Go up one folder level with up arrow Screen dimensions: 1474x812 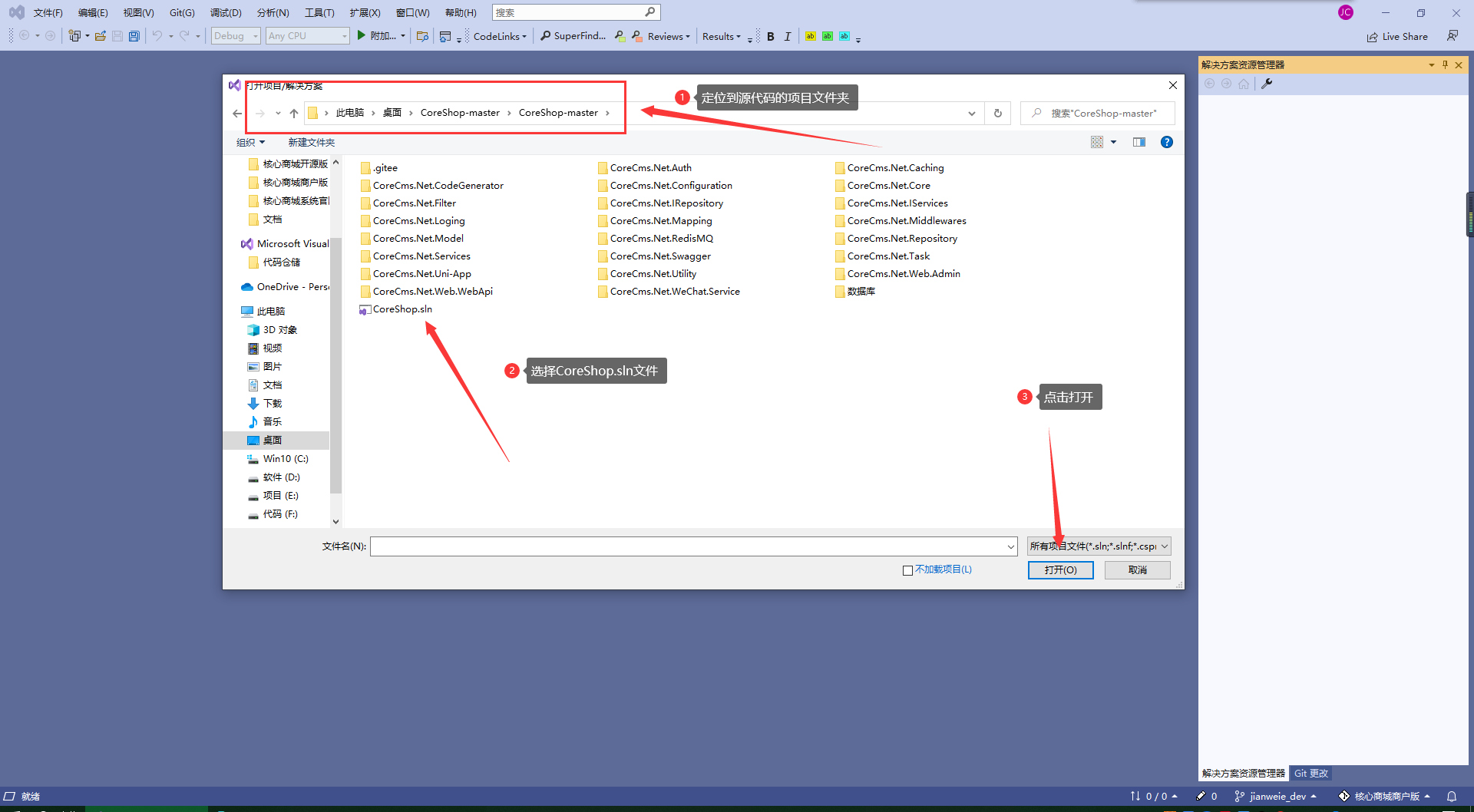[293, 114]
